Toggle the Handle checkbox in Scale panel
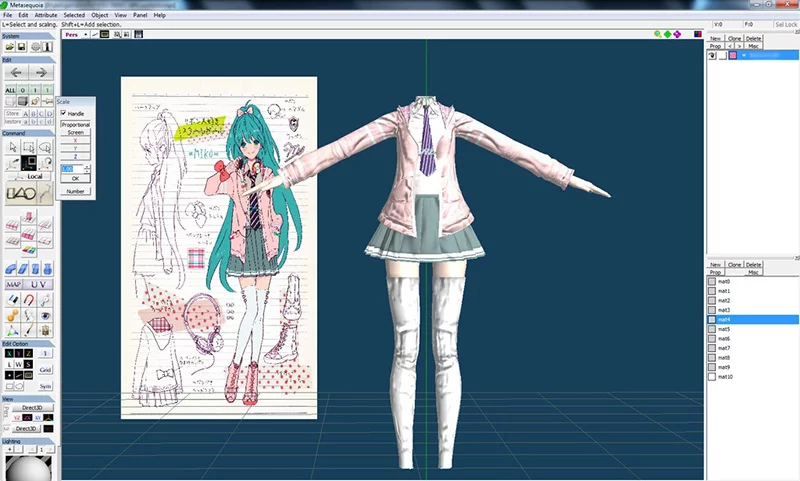The width and height of the screenshot is (800, 481). [64, 113]
